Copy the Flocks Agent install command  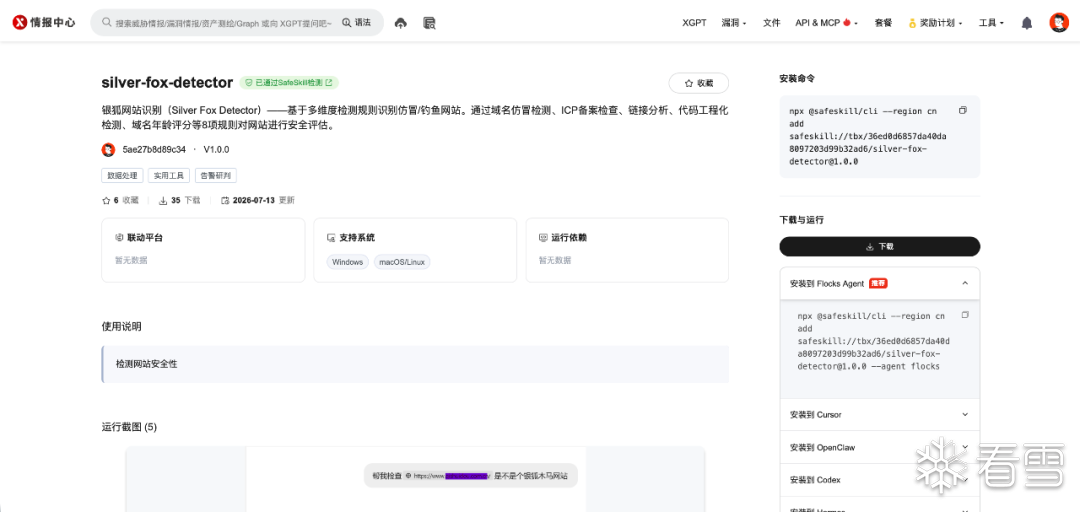pyautogui.click(x=965, y=315)
